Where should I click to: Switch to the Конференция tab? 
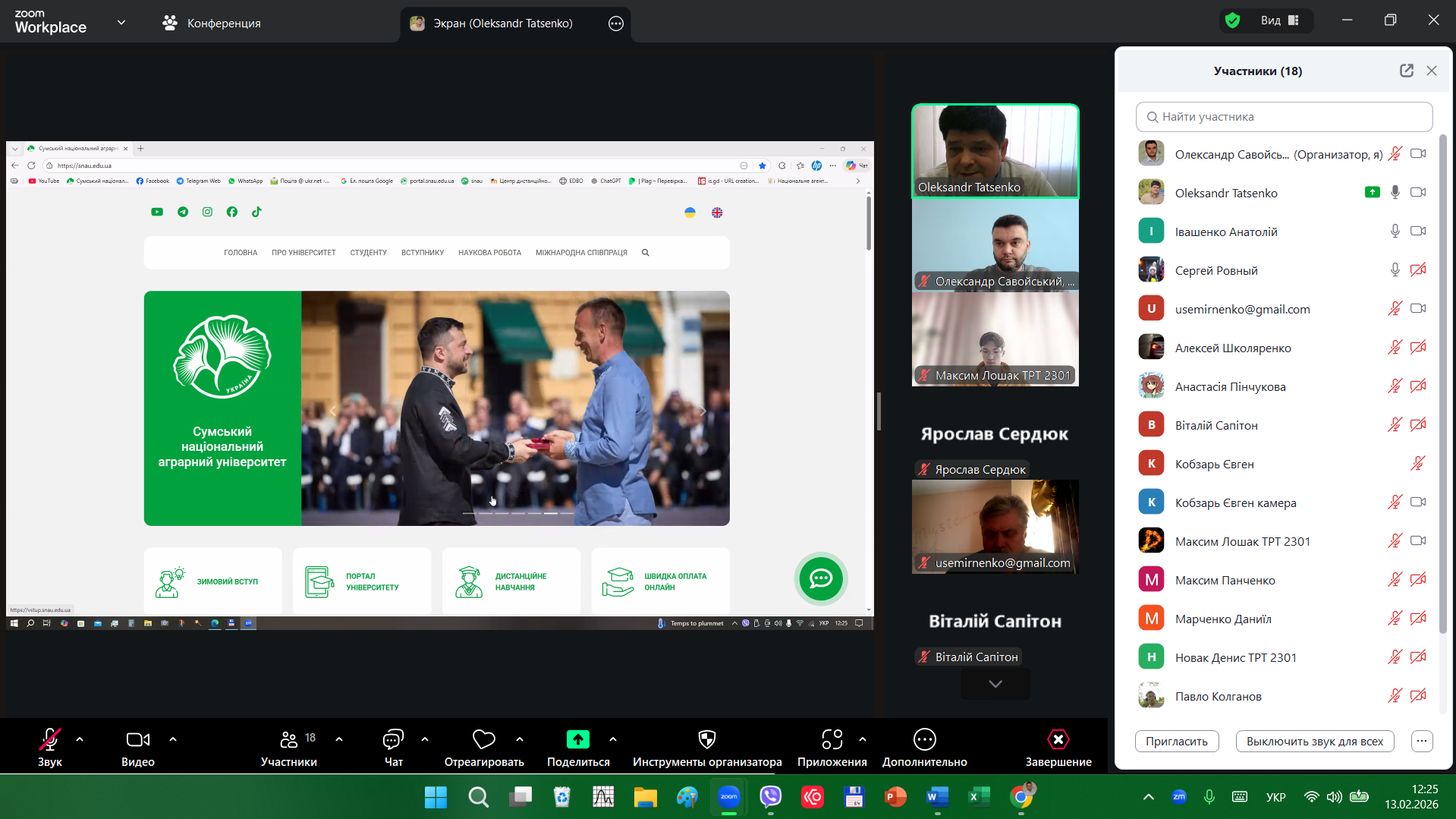(x=212, y=24)
